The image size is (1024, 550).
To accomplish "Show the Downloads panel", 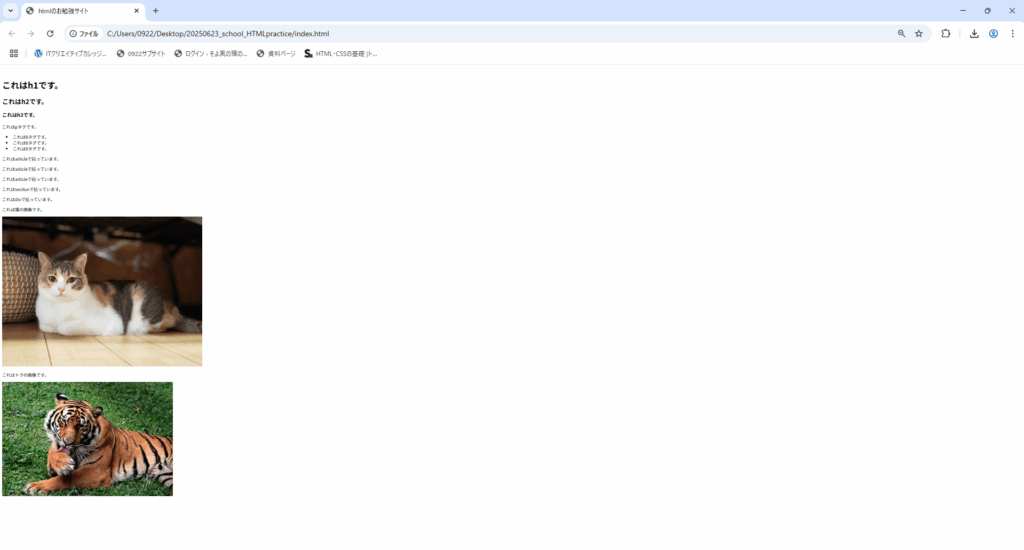I will coord(974,33).
